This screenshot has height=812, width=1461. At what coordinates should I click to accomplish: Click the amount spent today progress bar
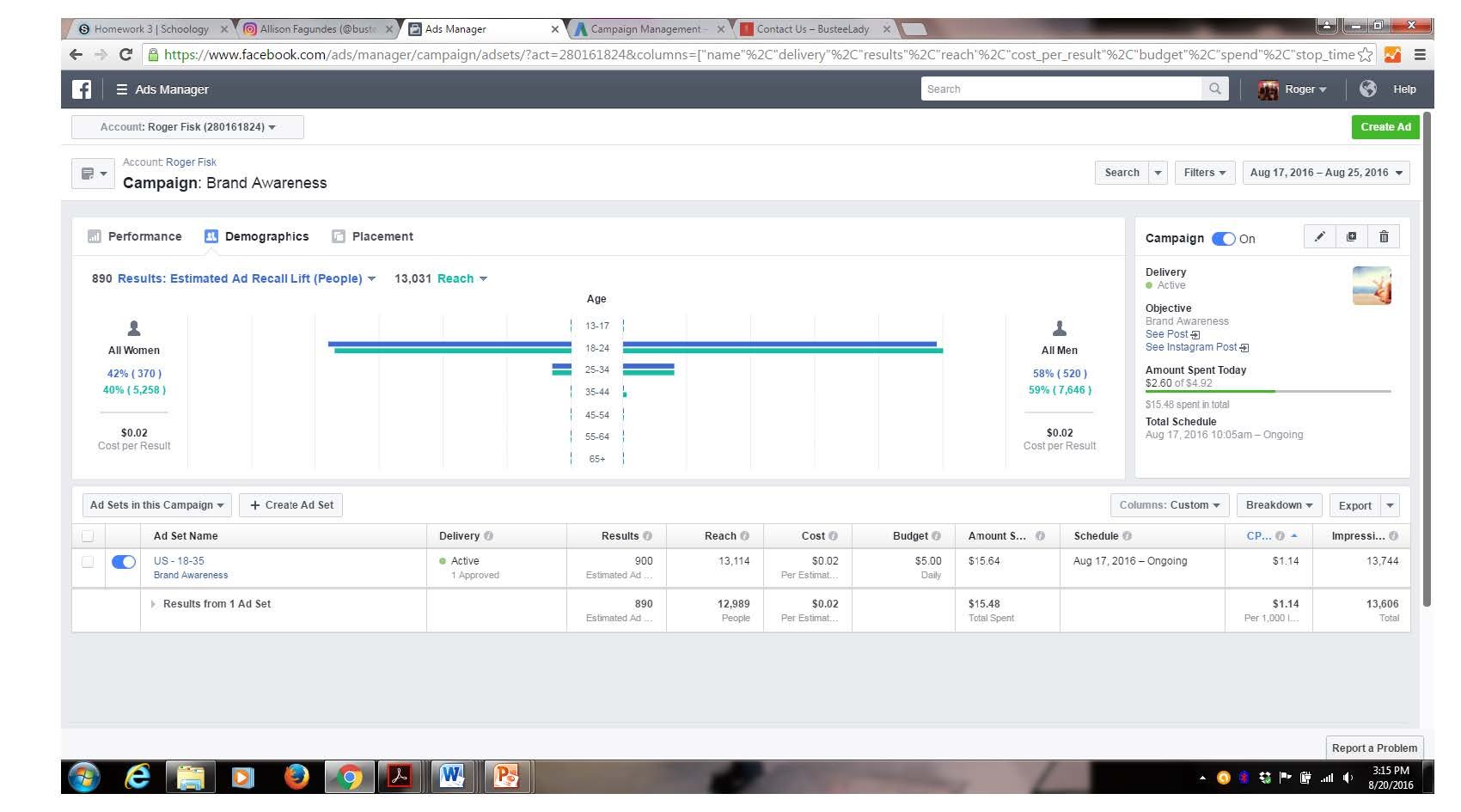point(1268,392)
